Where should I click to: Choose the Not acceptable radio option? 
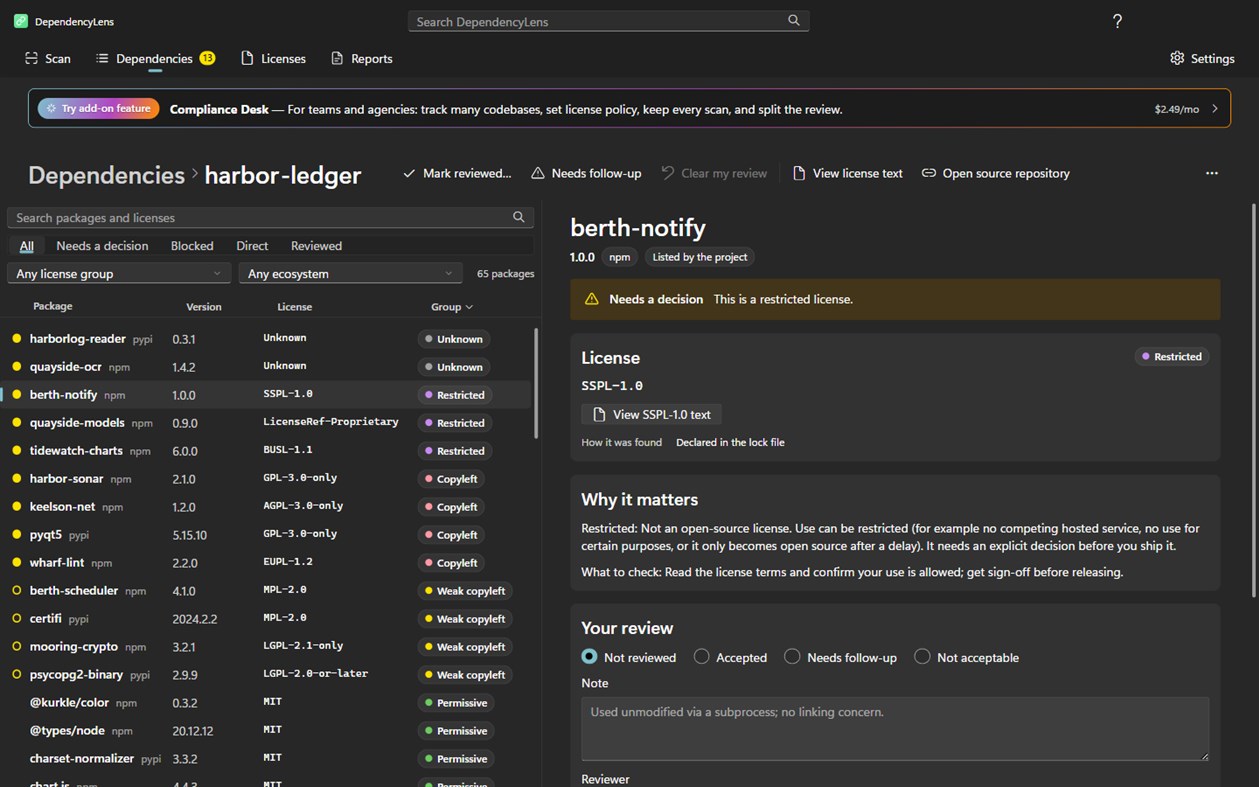click(x=923, y=657)
